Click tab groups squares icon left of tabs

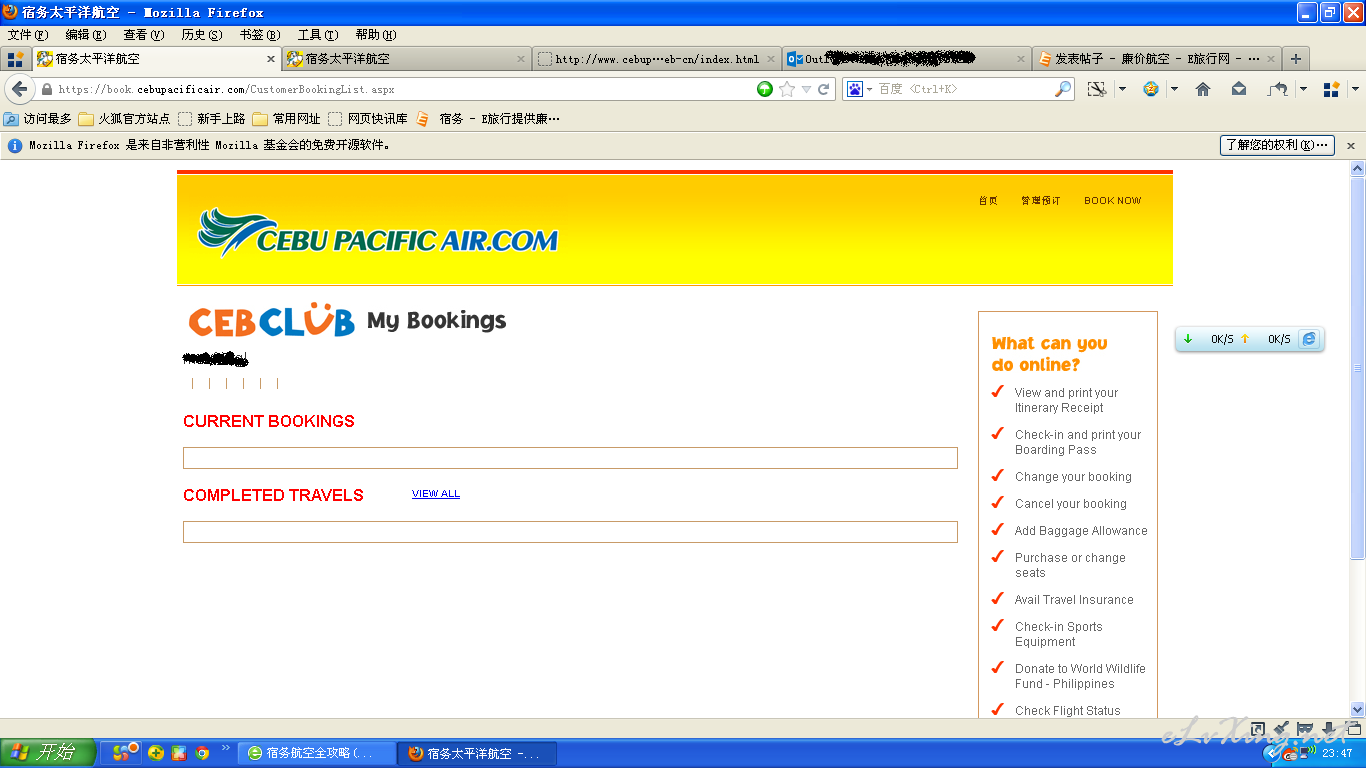click(x=15, y=59)
